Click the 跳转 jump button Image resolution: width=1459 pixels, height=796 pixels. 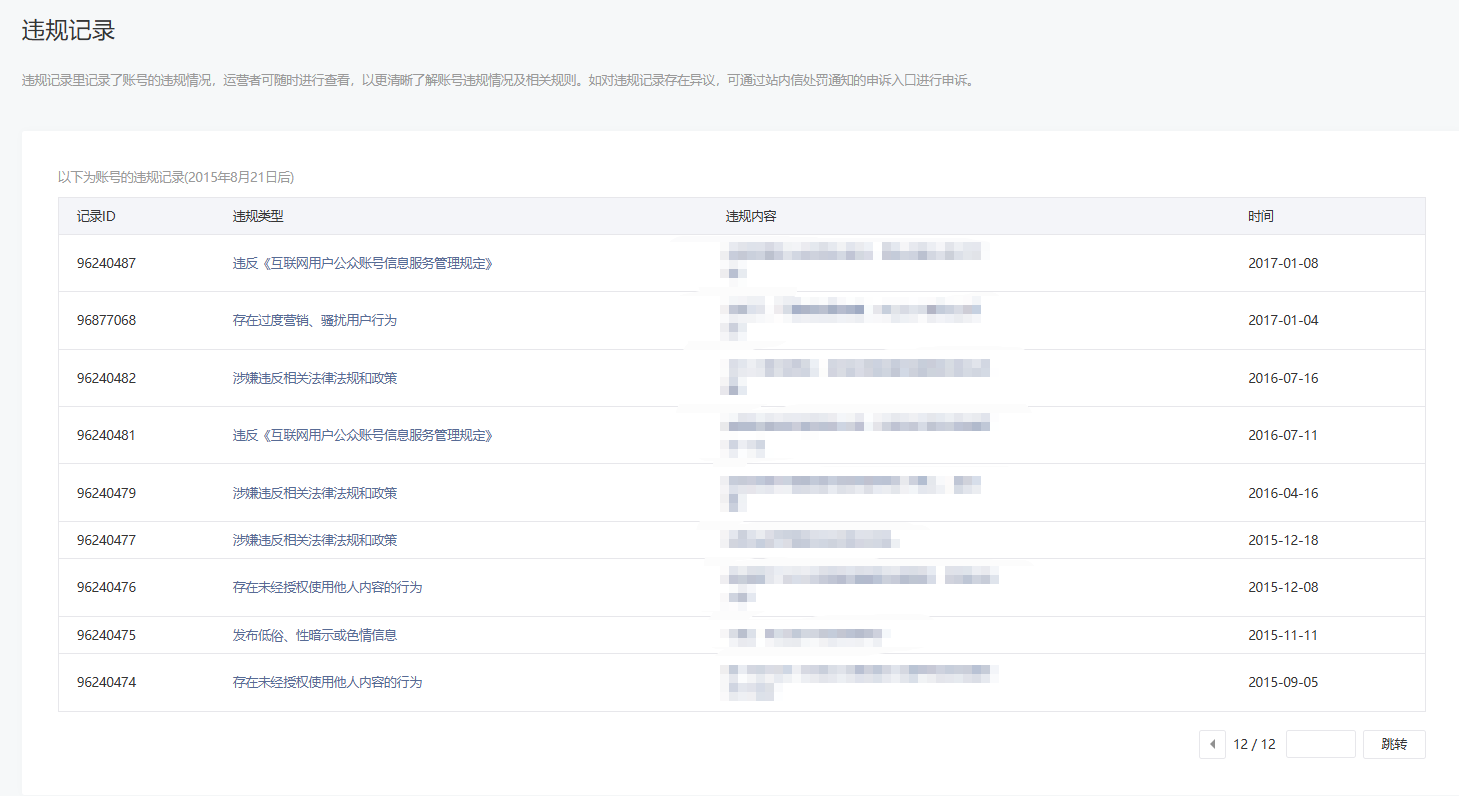tap(1393, 744)
